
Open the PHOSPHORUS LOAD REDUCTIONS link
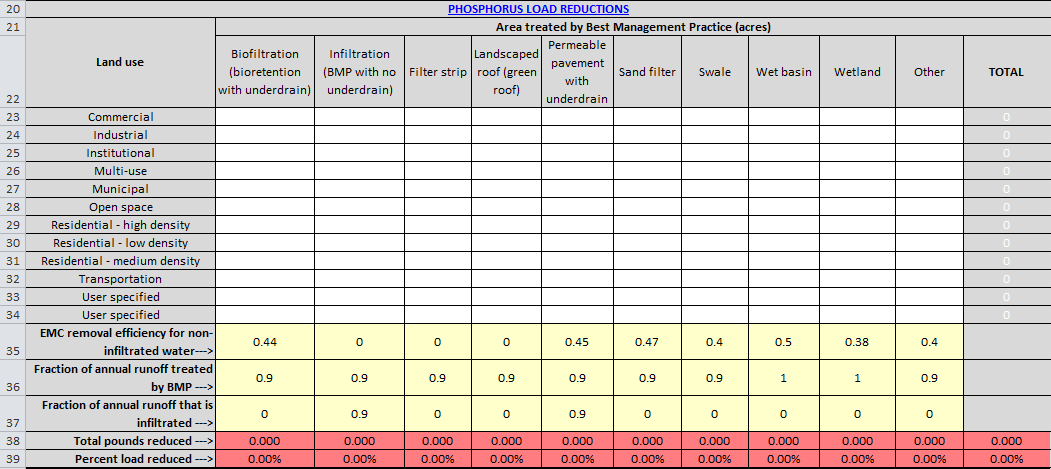click(x=538, y=9)
